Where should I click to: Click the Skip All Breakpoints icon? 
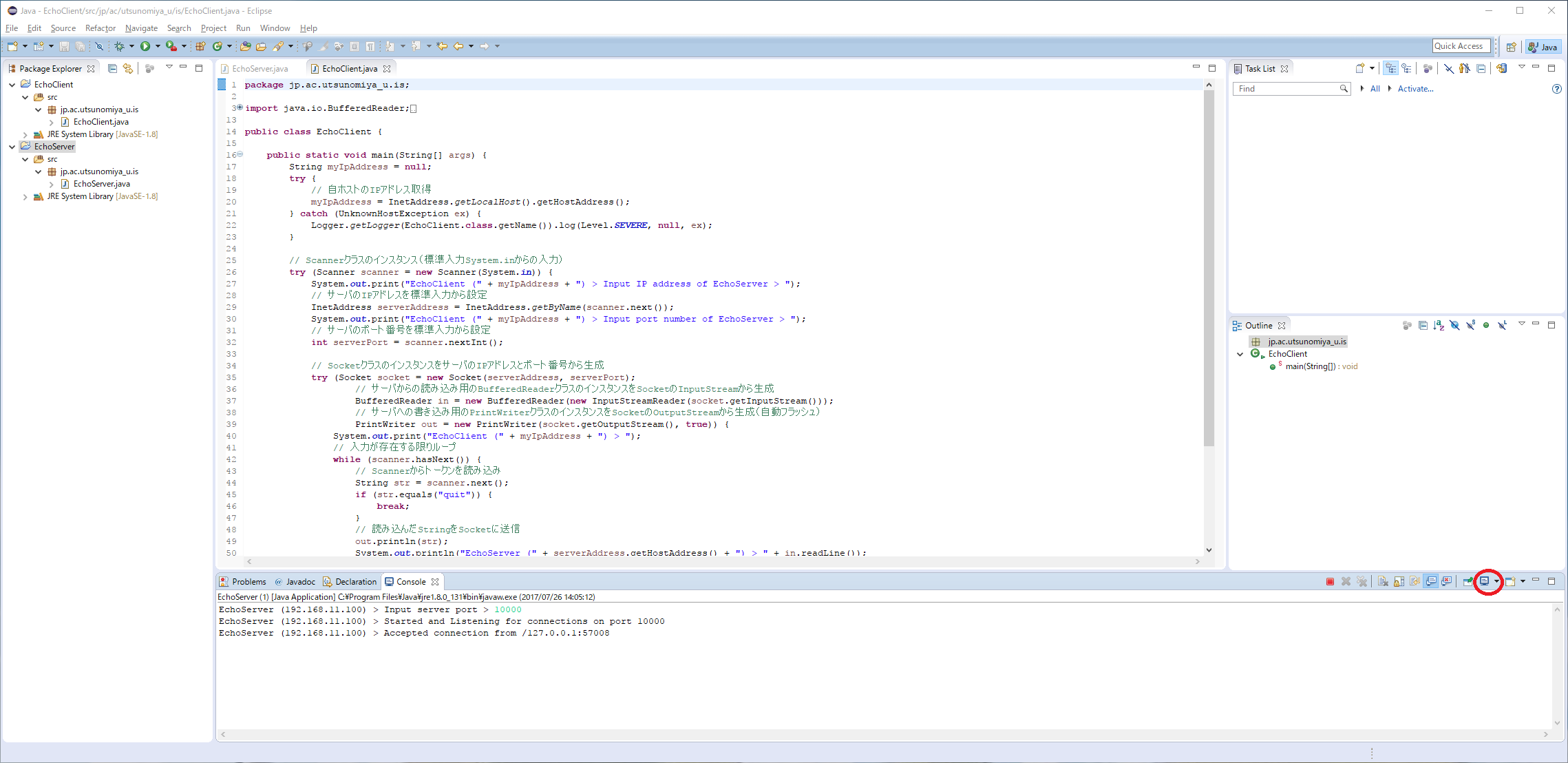99,46
